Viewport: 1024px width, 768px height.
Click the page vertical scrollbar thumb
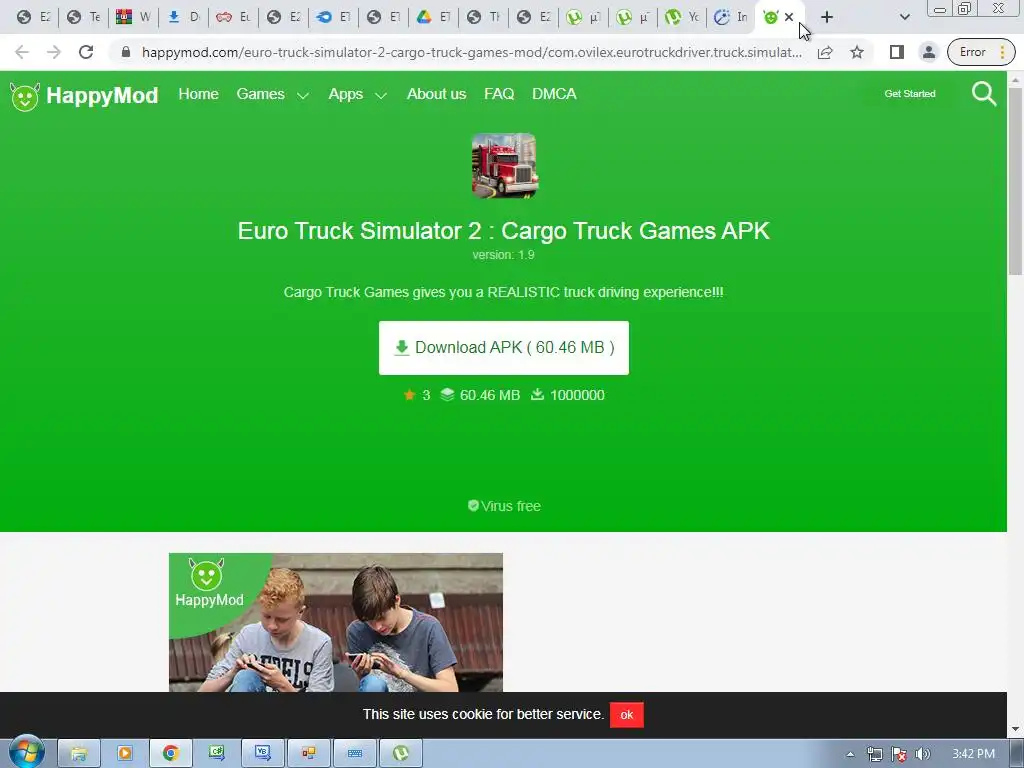1015,181
